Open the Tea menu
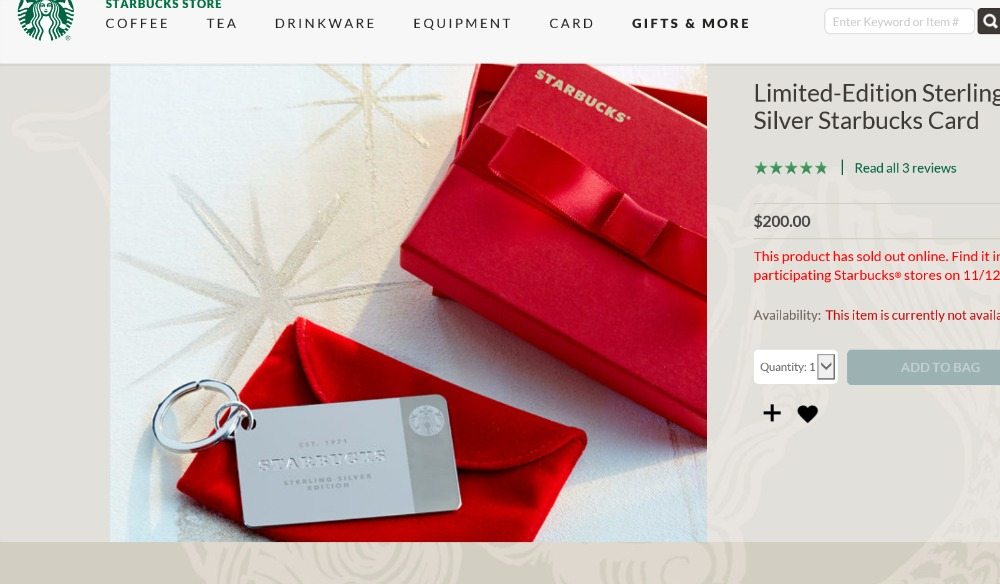This screenshot has height=584, width=1000. click(222, 24)
